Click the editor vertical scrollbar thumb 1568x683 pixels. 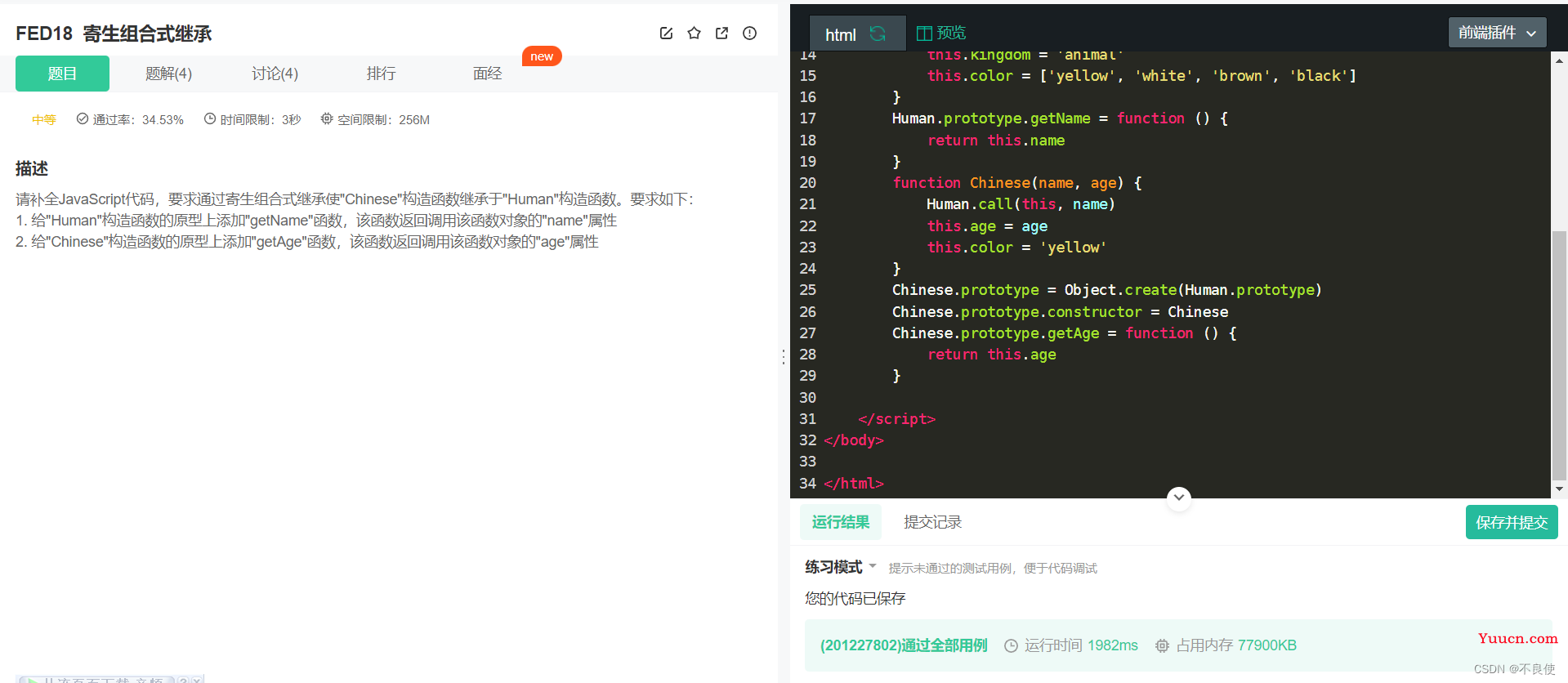(x=1559, y=355)
